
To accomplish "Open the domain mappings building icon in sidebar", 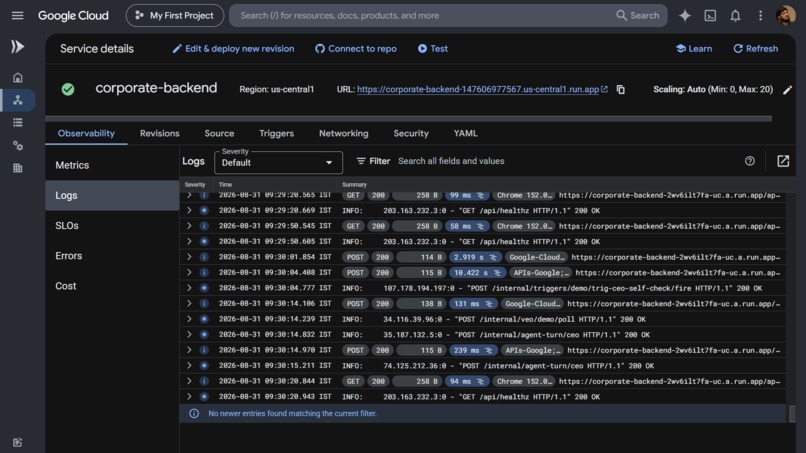I will [17, 168].
